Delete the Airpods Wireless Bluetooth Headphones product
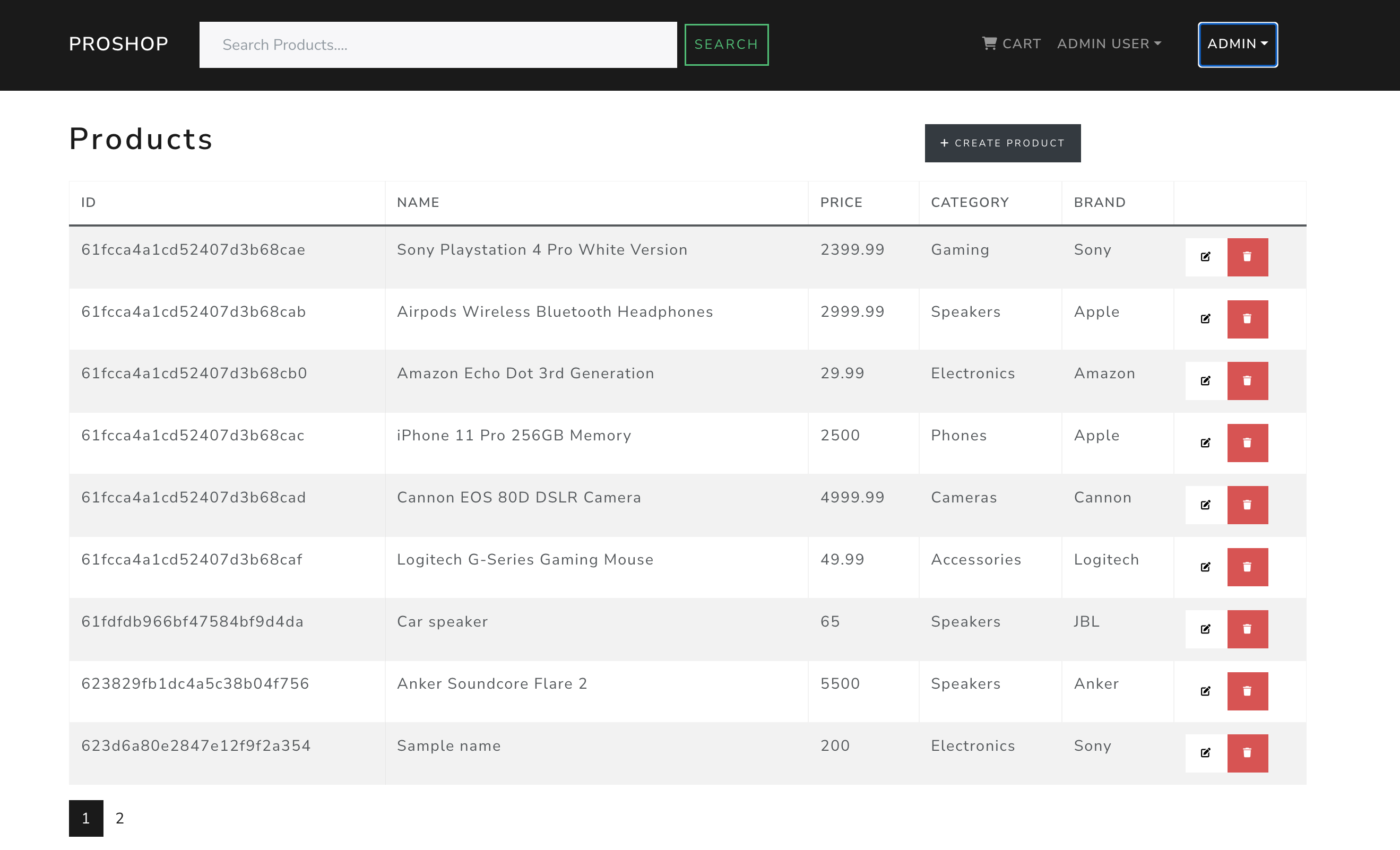This screenshot has height=850, width=1400. click(x=1248, y=319)
